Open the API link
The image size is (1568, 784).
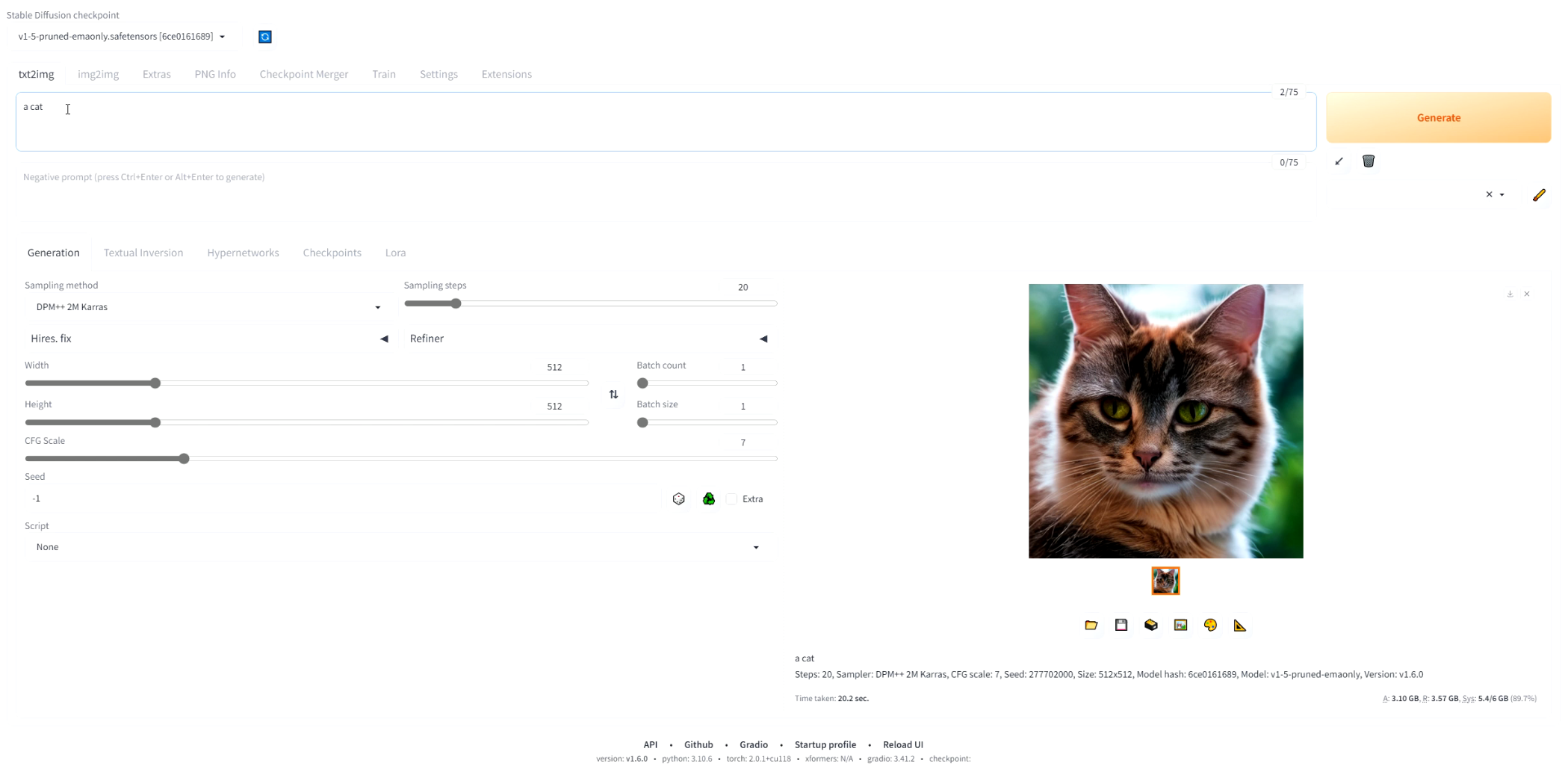(x=650, y=744)
